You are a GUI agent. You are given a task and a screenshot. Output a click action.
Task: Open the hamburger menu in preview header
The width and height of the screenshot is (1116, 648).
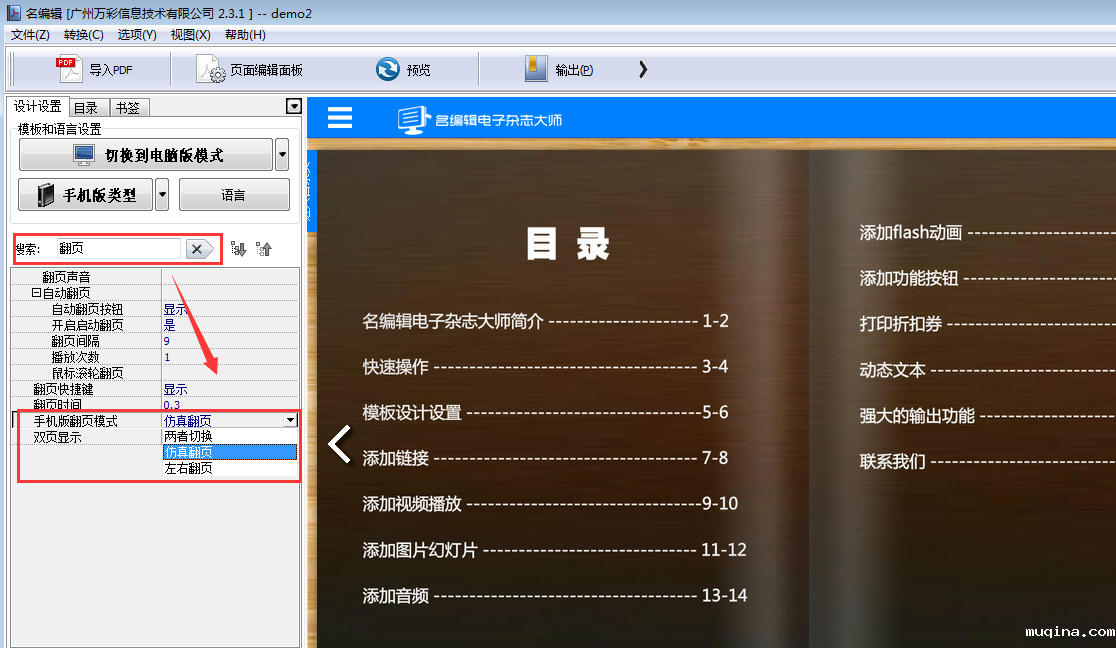[x=340, y=118]
